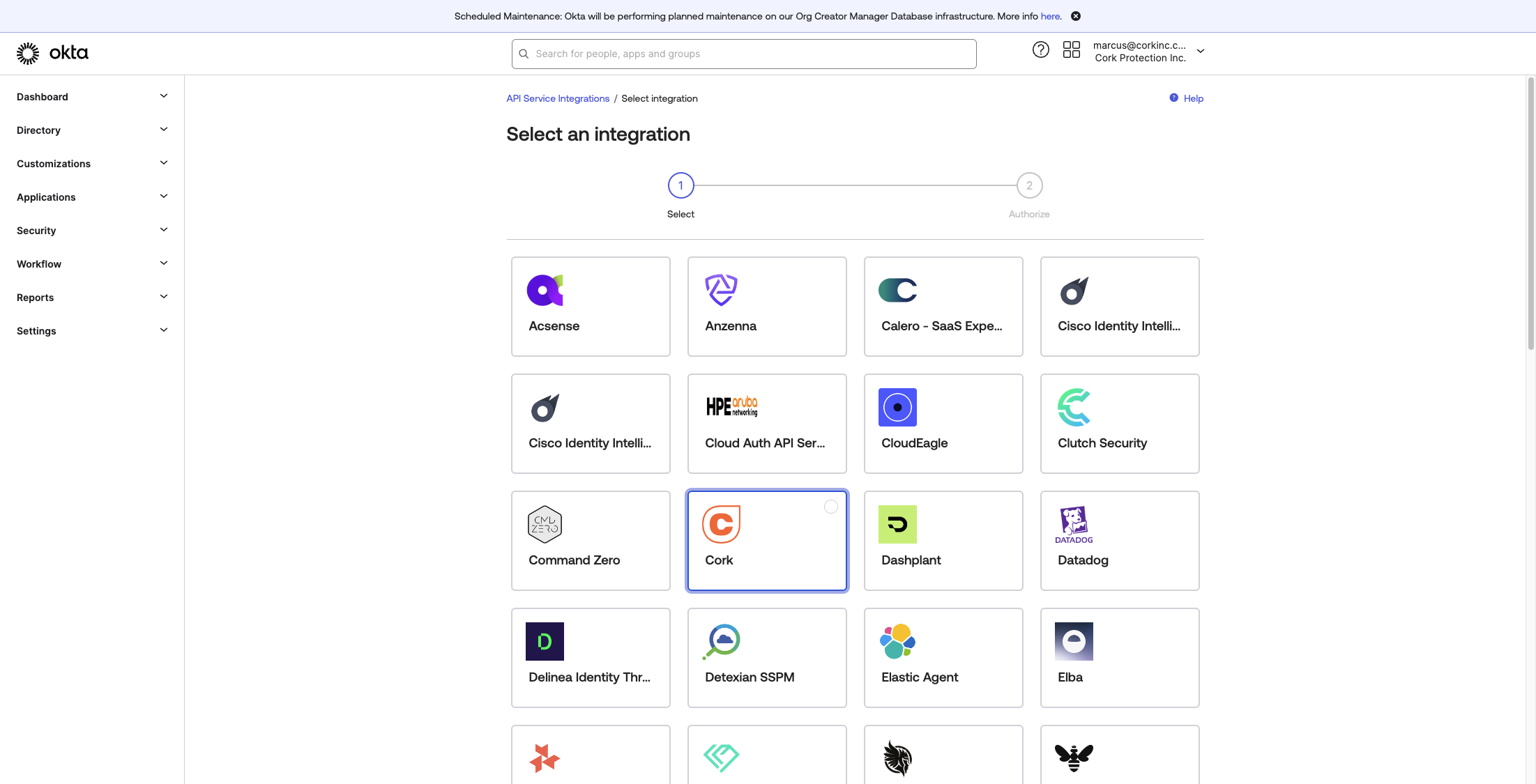The image size is (1536, 784).
Task: Click the HPE Aruba Cloud Auth logo
Action: pyautogui.click(x=731, y=406)
